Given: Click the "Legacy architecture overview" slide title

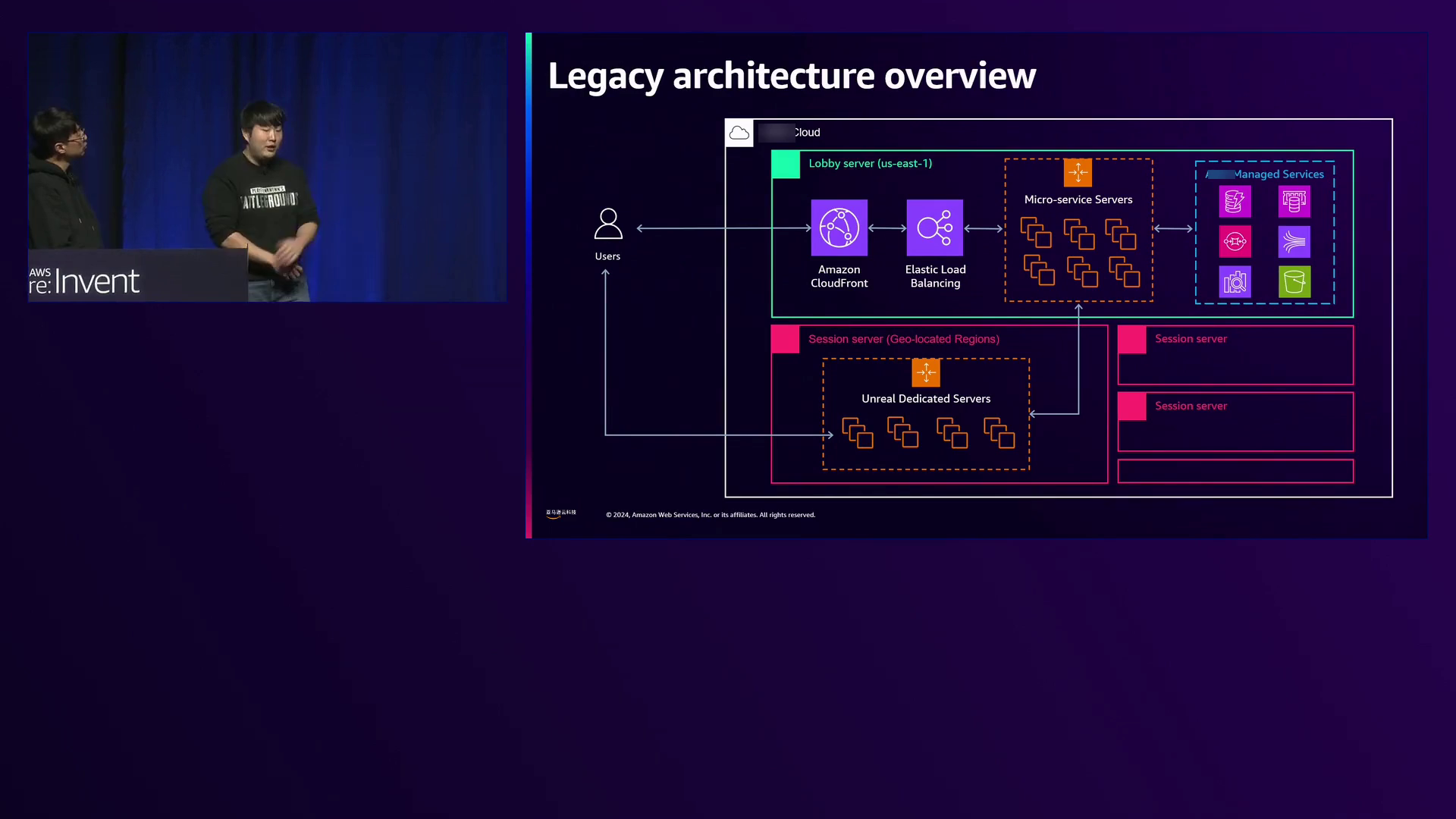Looking at the screenshot, I should tap(792, 76).
